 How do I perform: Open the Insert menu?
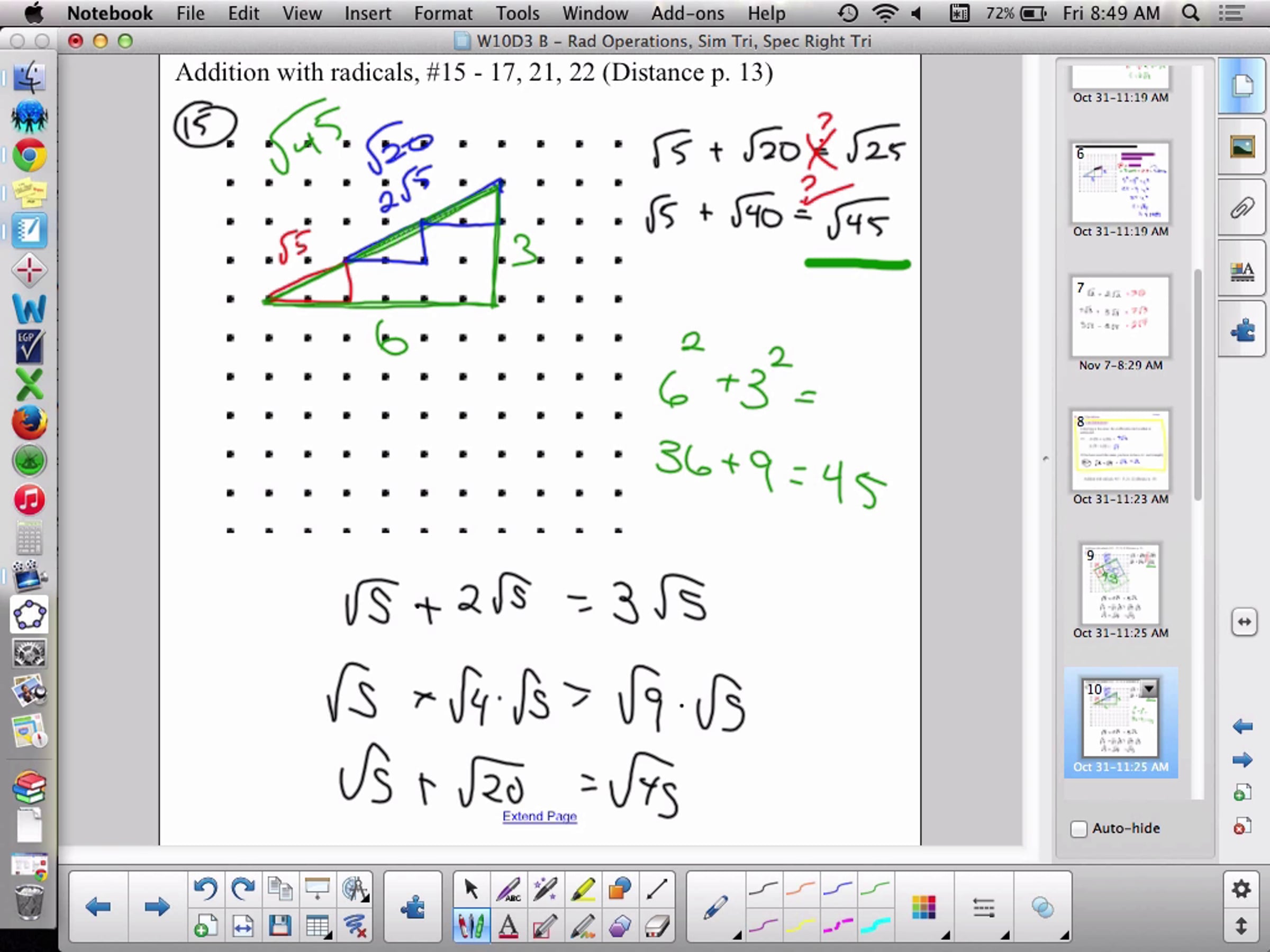[x=367, y=13]
